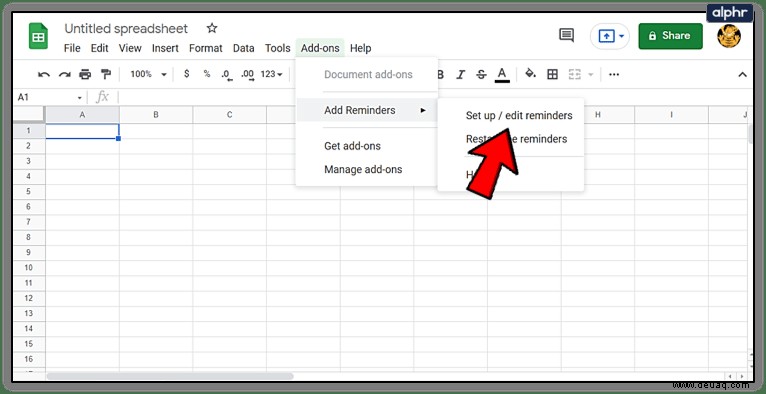Star the Untitled spreadsheet
766x394 pixels.
tap(212, 28)
